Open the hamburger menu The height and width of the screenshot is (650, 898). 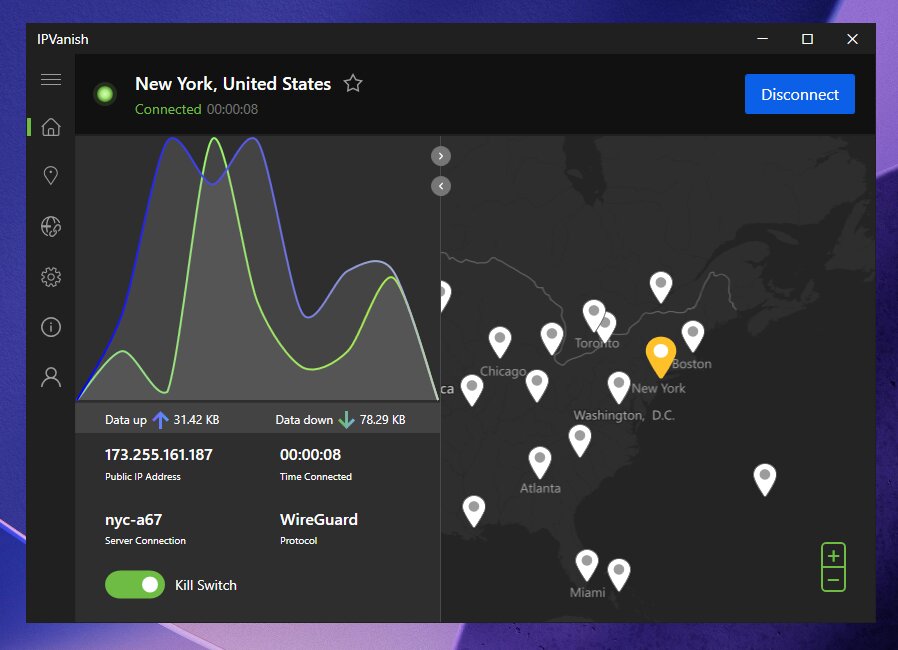point(51,79)
